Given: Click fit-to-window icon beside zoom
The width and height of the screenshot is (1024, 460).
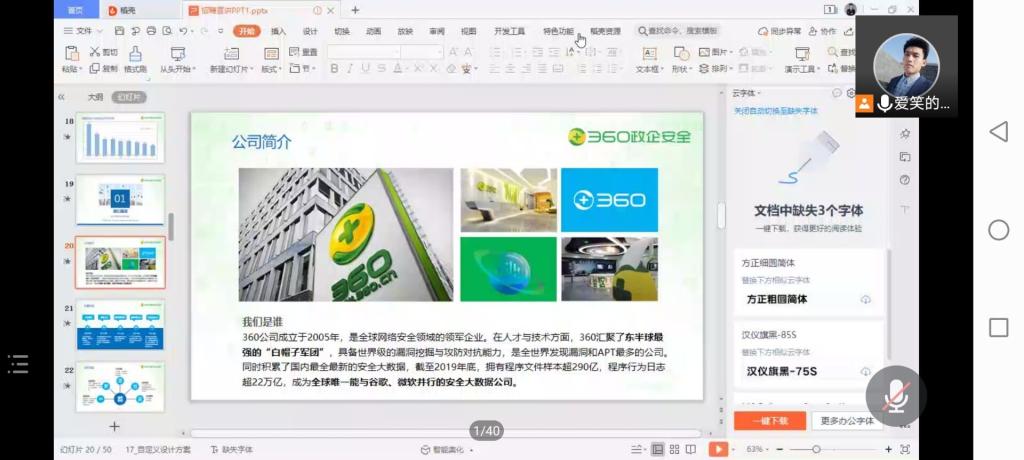Looking at the screenshot, I should tap(904, 450).
